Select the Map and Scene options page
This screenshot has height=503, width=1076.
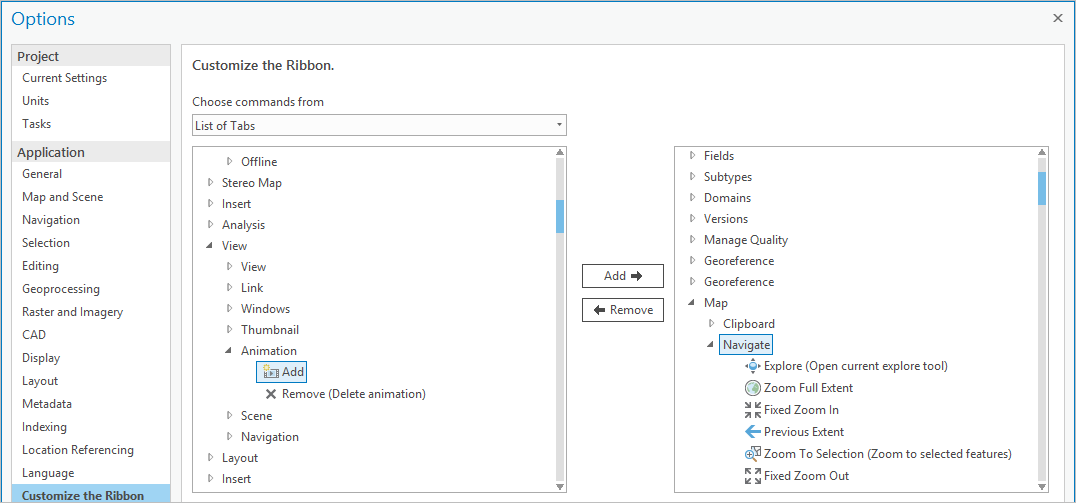[62, 197]
